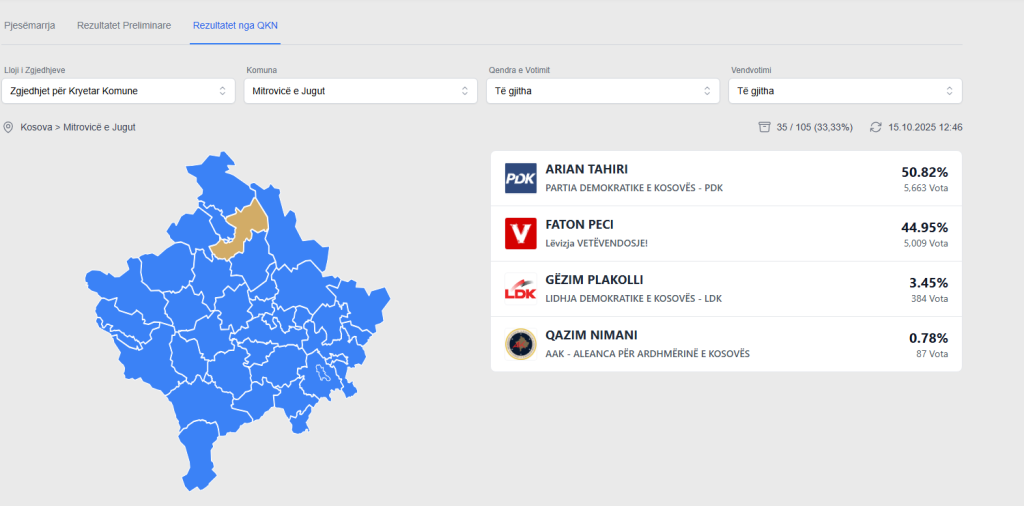Image resolution: width=1024 pixels, height=506 pixels.
Task: Select the Faton Peci candidate row
Action: point(726,233)
